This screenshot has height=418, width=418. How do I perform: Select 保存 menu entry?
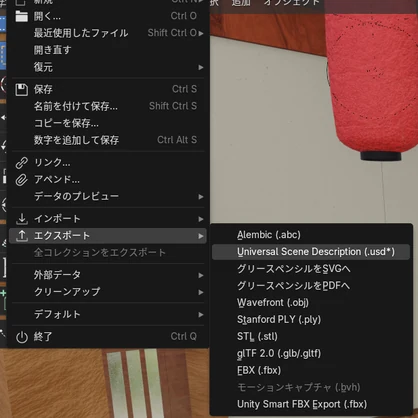pos(108,89)
